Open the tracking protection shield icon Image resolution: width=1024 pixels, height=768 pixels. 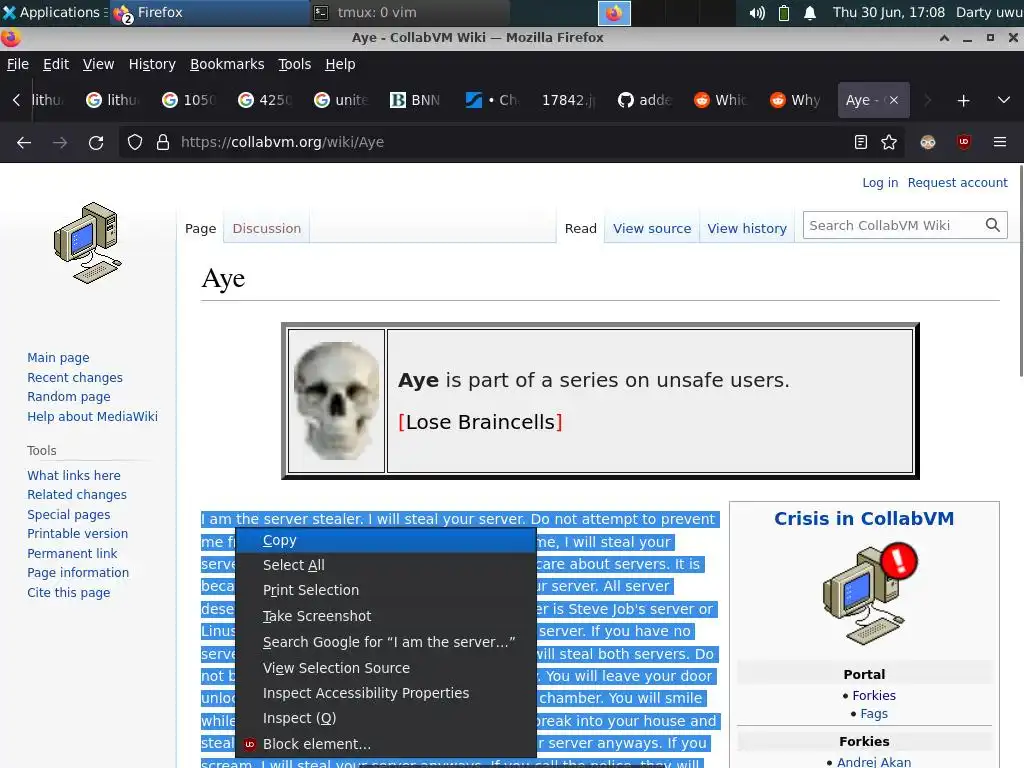135,142
